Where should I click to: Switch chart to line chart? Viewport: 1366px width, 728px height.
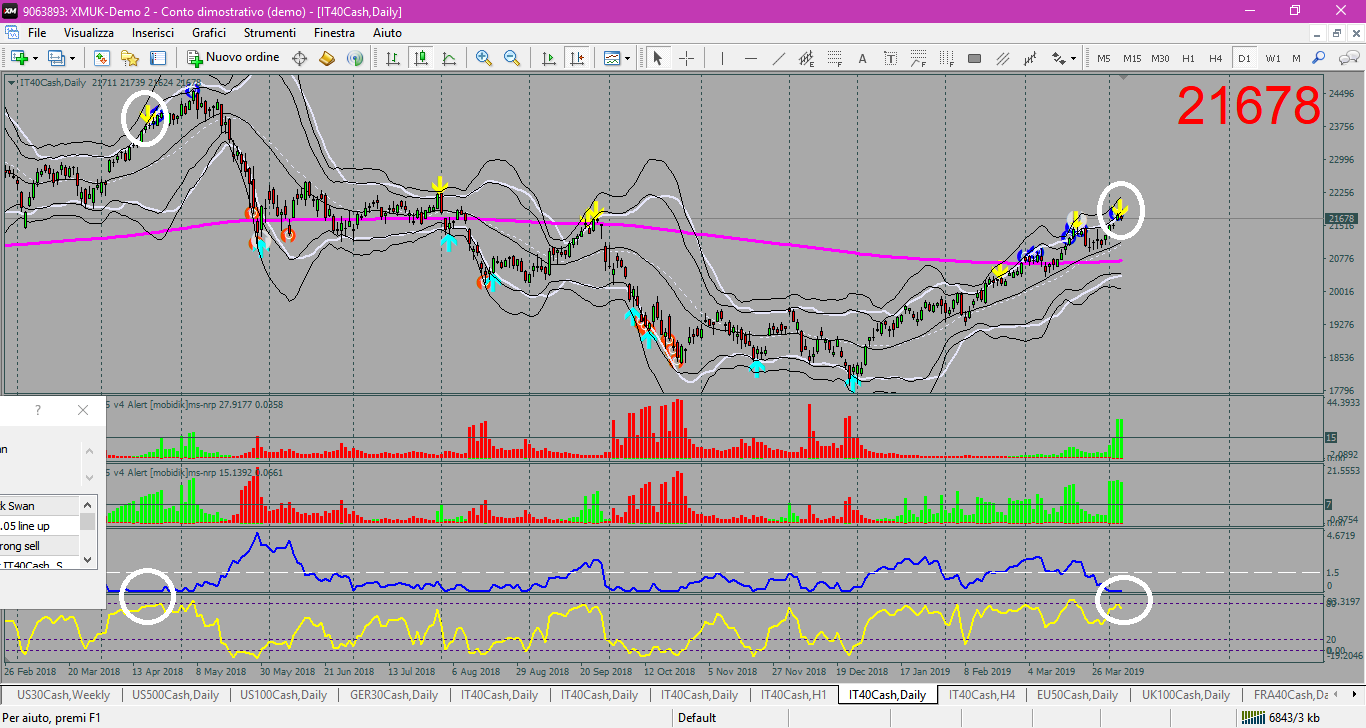point(449,58)
